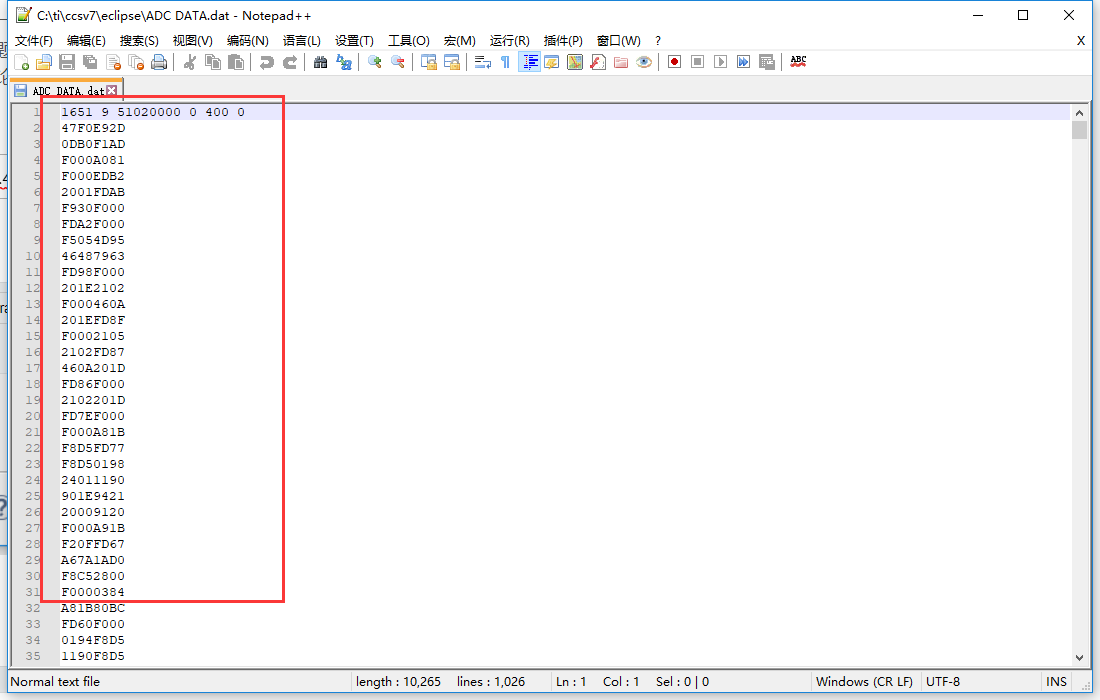Toggle synchronize horizontal scrolling icon
Image resolution: width=1100 pixels, height=700 pixels.
click(452, 62)
